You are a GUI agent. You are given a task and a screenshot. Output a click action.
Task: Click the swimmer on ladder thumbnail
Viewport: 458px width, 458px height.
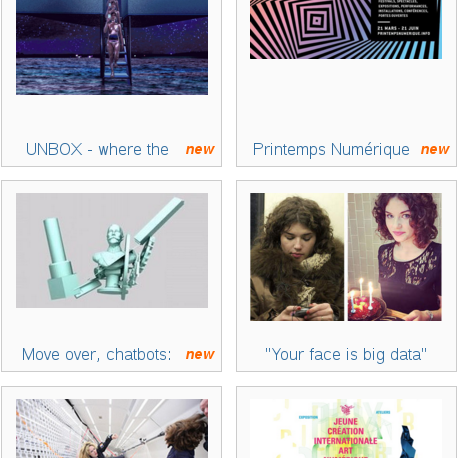click(x=112, y=47)
